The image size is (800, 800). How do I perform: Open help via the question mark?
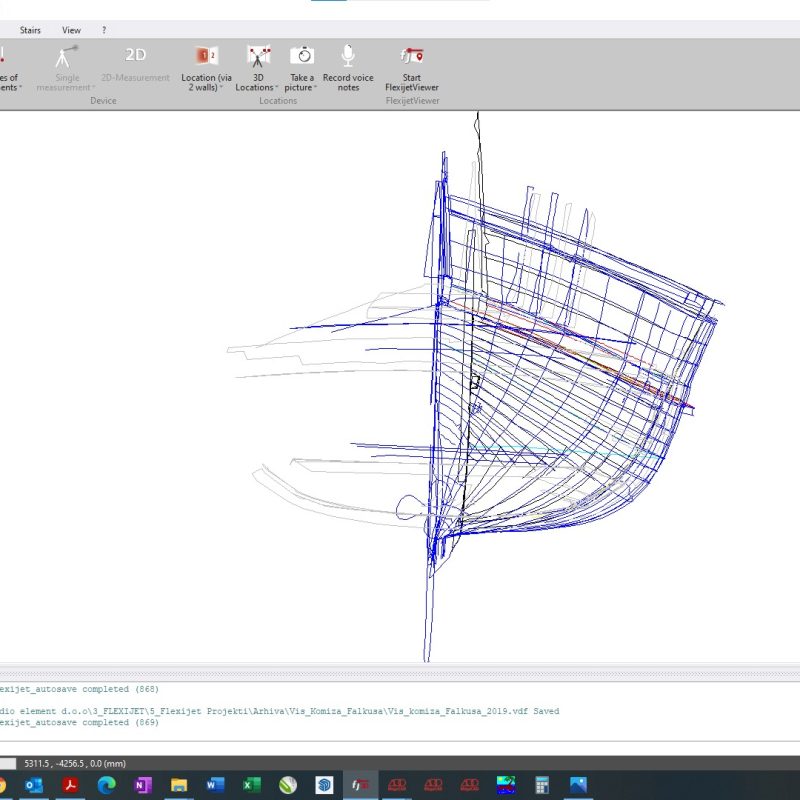click(x=104, y=30)
